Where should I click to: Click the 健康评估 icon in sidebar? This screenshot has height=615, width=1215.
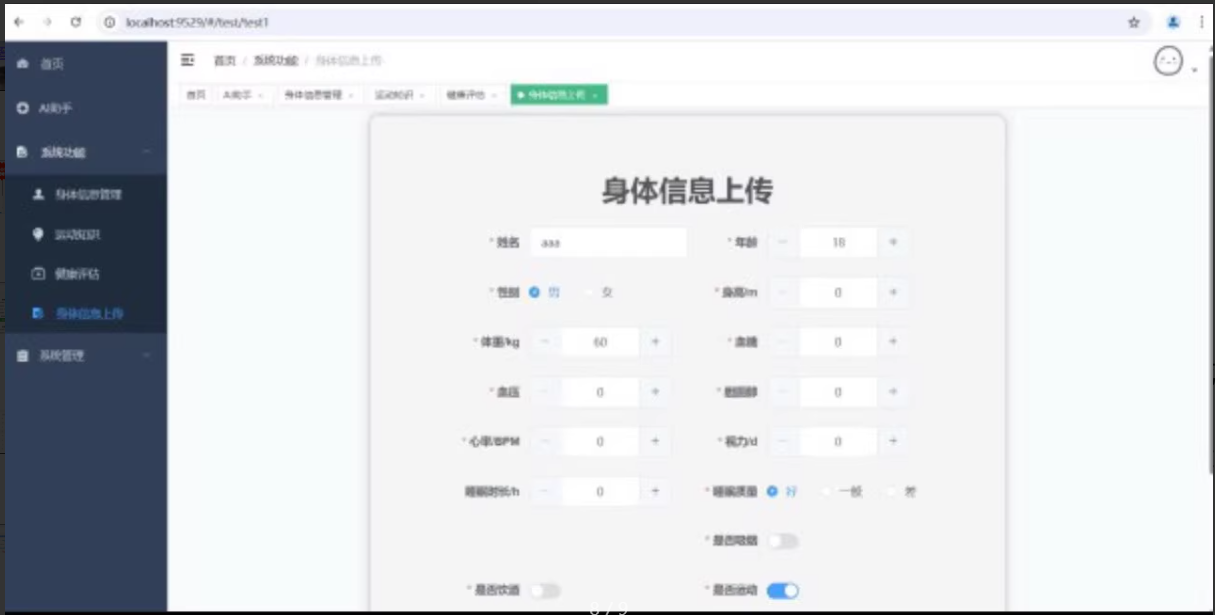pyautogui.click(x=39, y=273)
